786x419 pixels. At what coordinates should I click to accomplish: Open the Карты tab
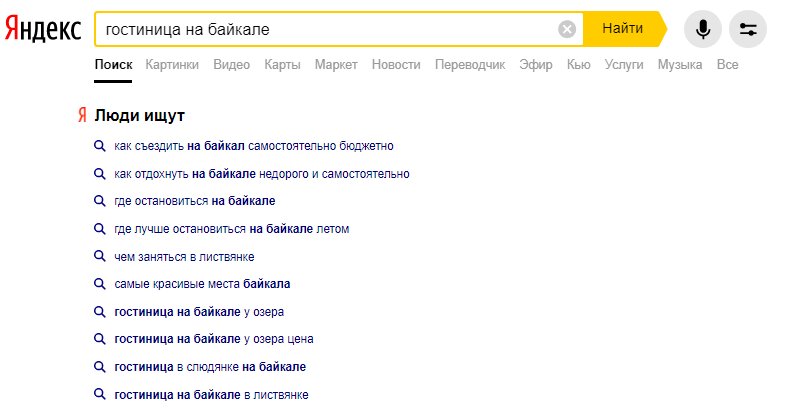tap(282, 64)
